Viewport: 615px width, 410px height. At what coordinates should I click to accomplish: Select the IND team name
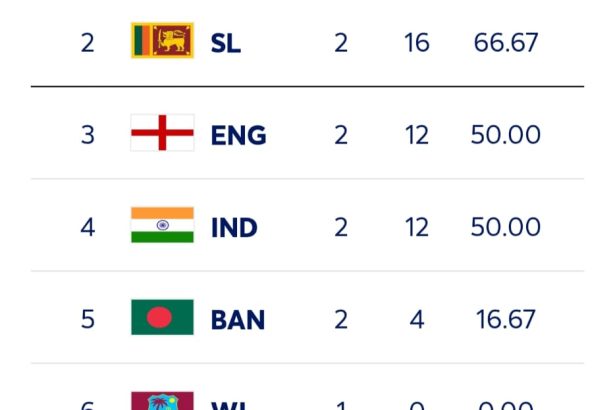click(234, 228)
